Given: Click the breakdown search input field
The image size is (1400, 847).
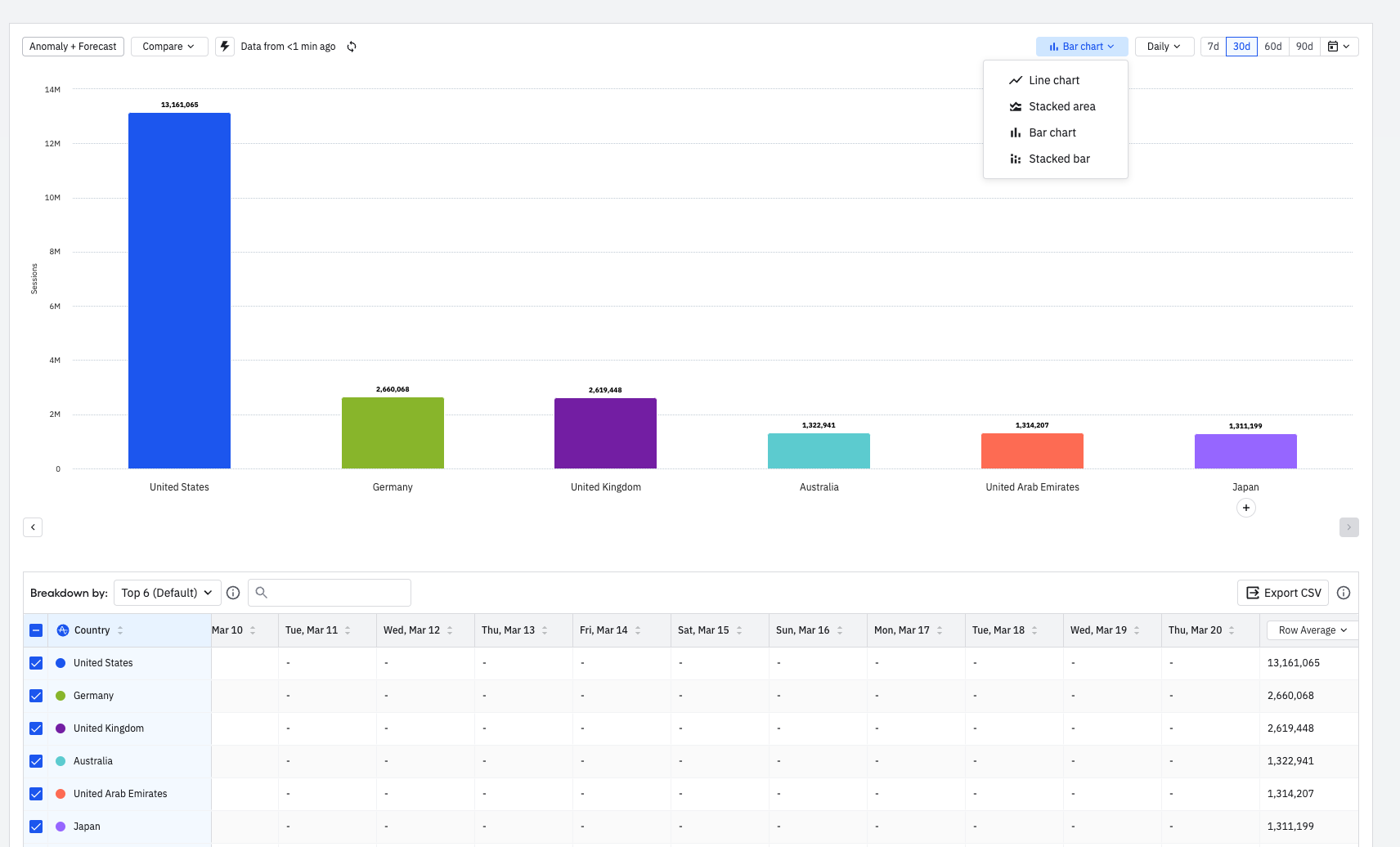Looking at the screenshot, I should [330, 593].
